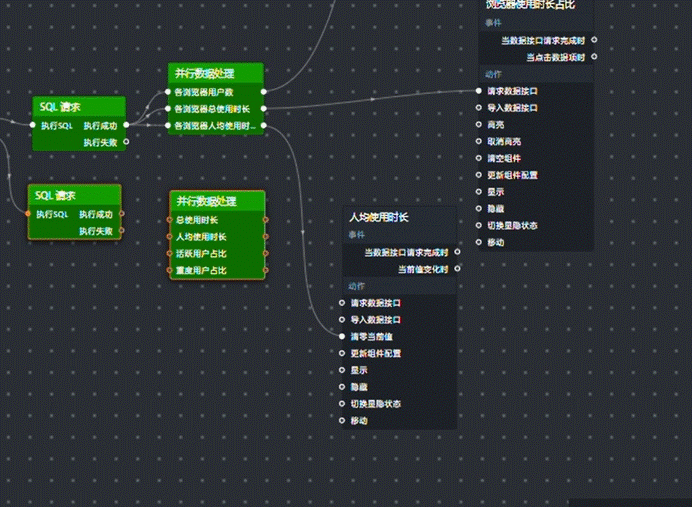Click 显示 port on 浏览器使用时长占比 node
Image resolution: width=692 pixels, height=507 pixels.
pos(478,192)
